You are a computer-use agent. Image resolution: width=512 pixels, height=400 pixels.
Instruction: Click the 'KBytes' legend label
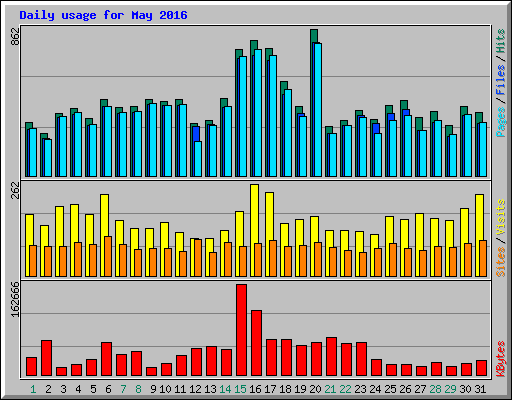501,359
